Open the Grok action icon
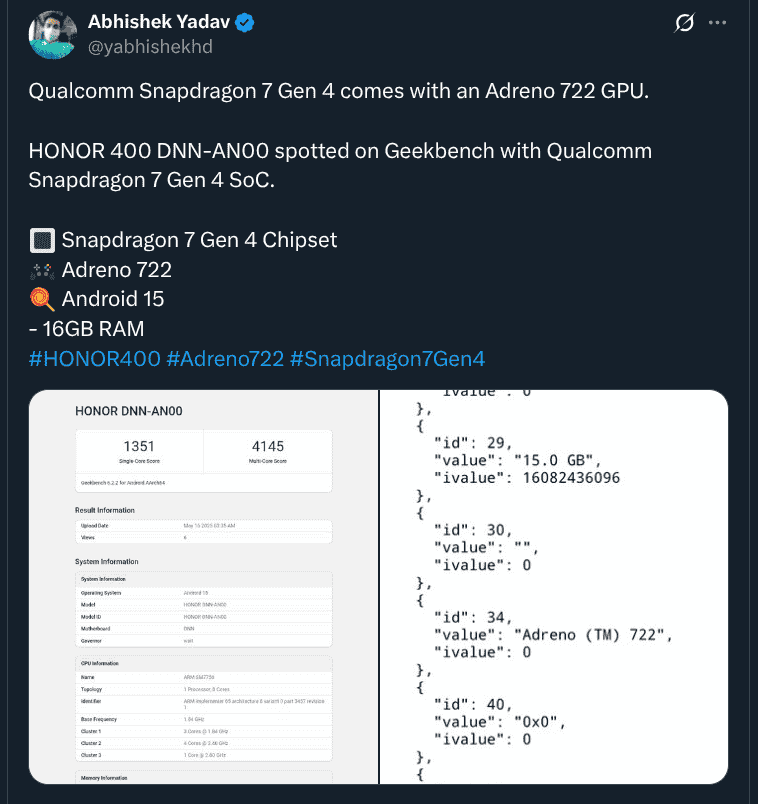Image resolution: width=758 pixels, height=804 pixels. point(684,23)
